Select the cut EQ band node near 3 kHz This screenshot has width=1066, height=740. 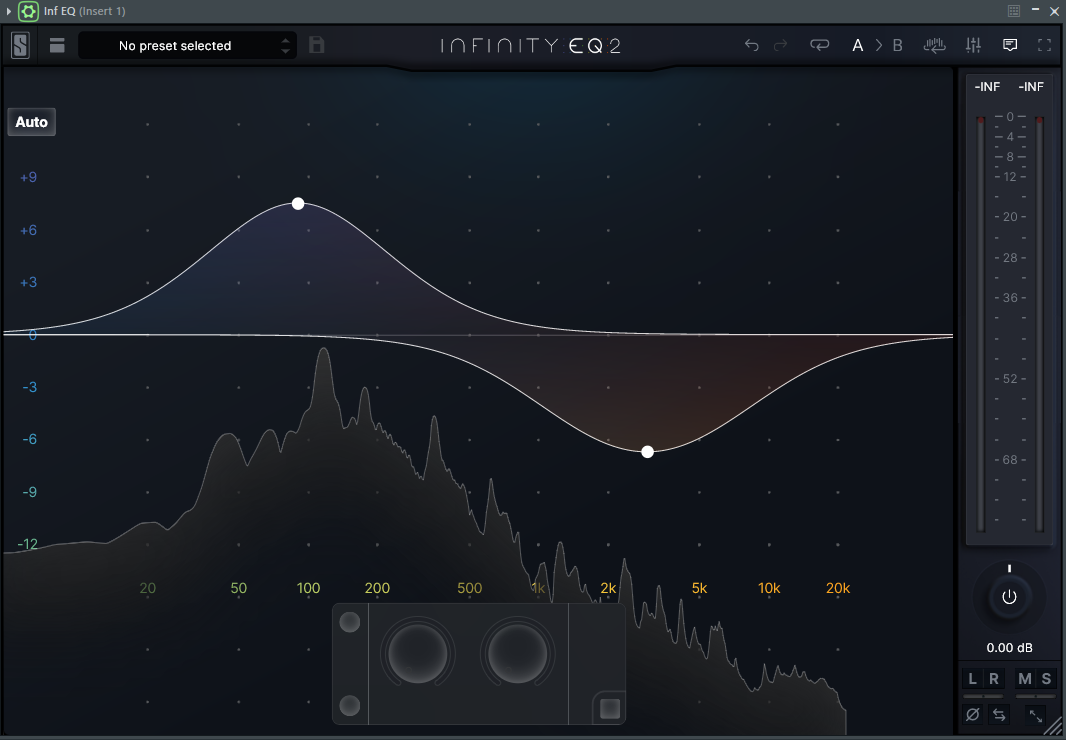coord(647,452)
